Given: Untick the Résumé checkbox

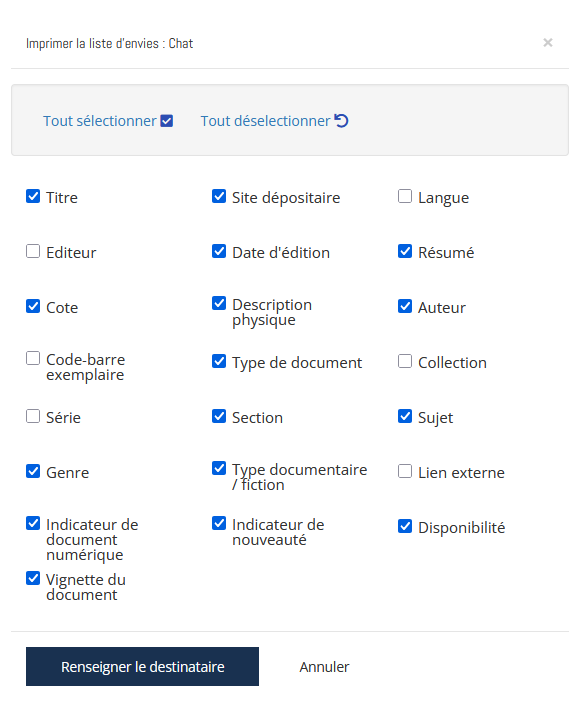Looking at the screenshot, I should point(405,251).
